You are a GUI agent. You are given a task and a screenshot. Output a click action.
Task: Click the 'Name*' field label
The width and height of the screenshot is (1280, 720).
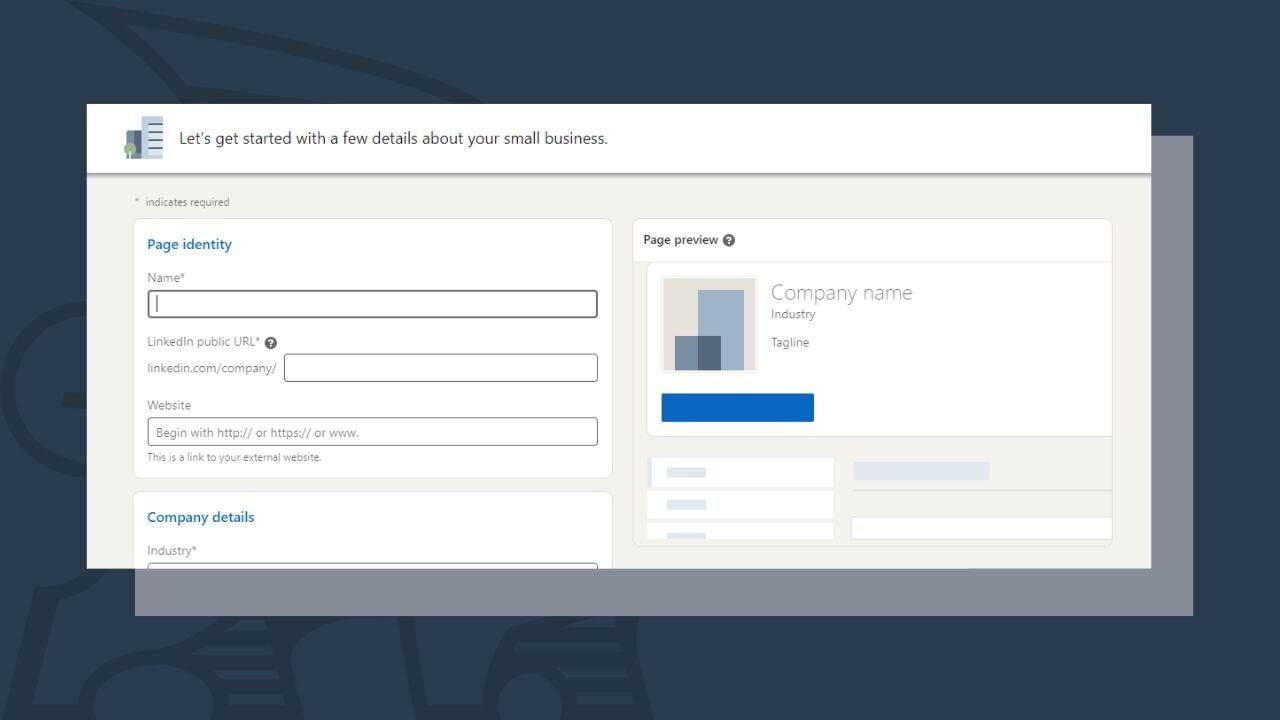166,278
